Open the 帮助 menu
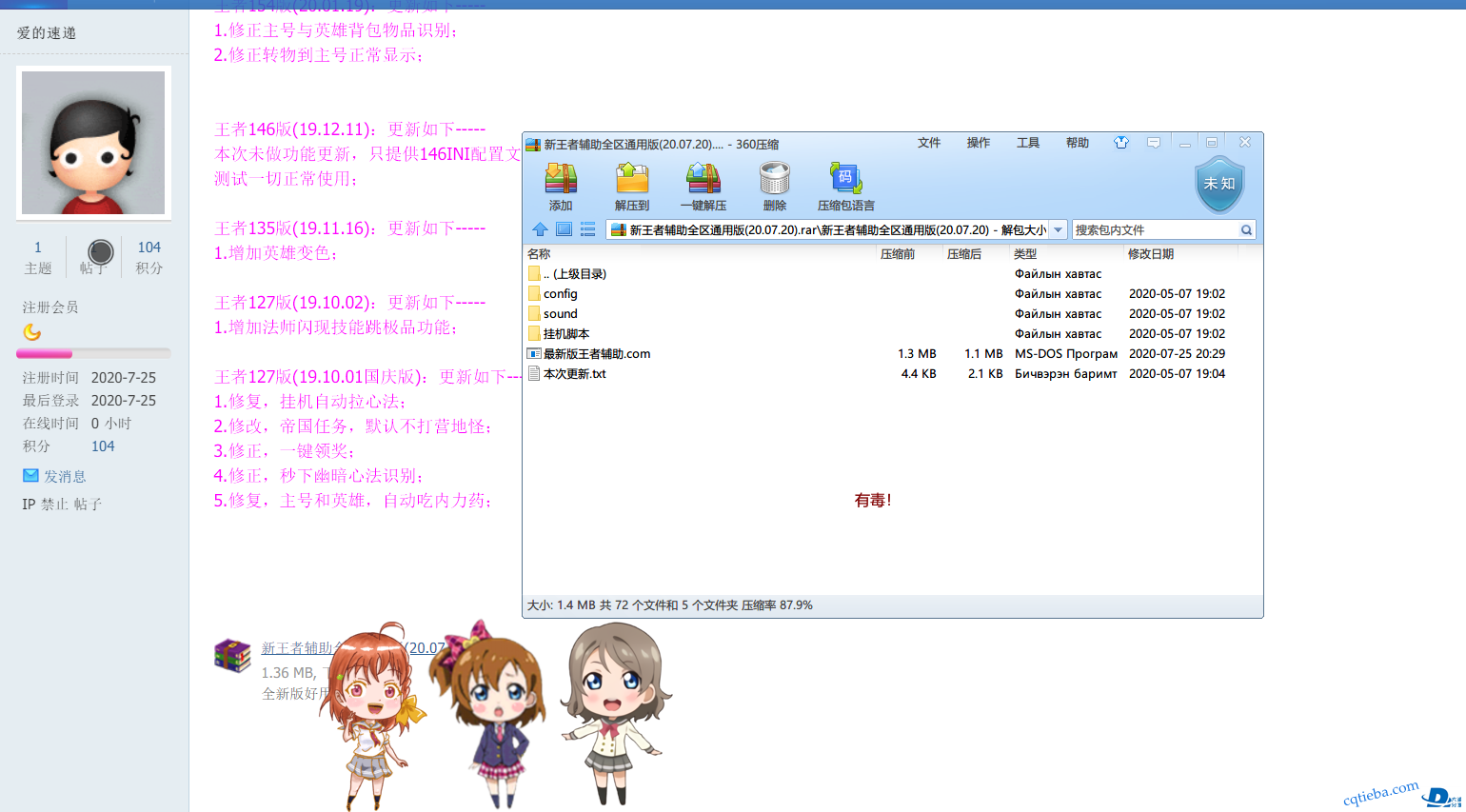 pos(1078,143)
